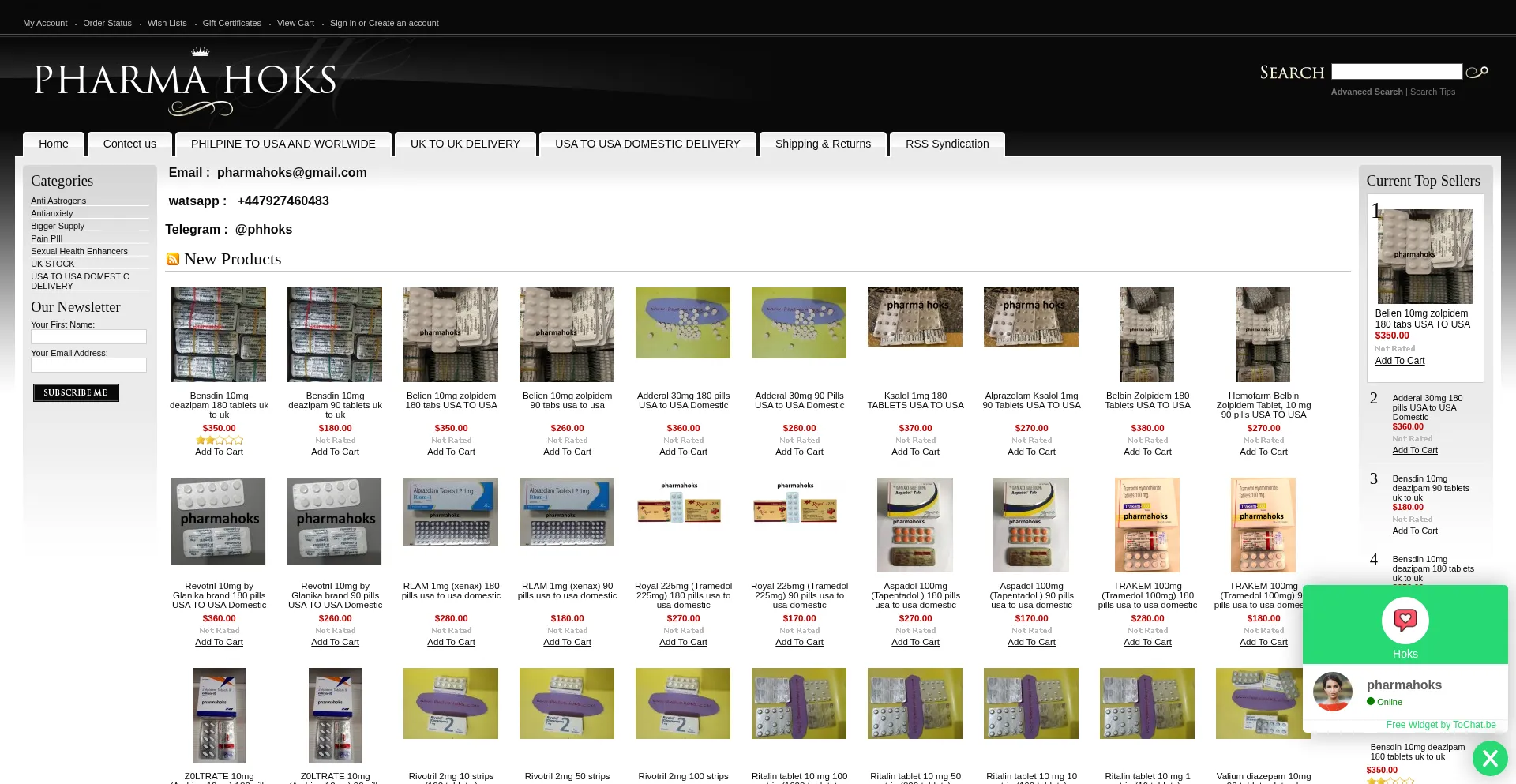Open Free Widget by ToChat.be link
1516x784 pixels.
point(1441,725)
